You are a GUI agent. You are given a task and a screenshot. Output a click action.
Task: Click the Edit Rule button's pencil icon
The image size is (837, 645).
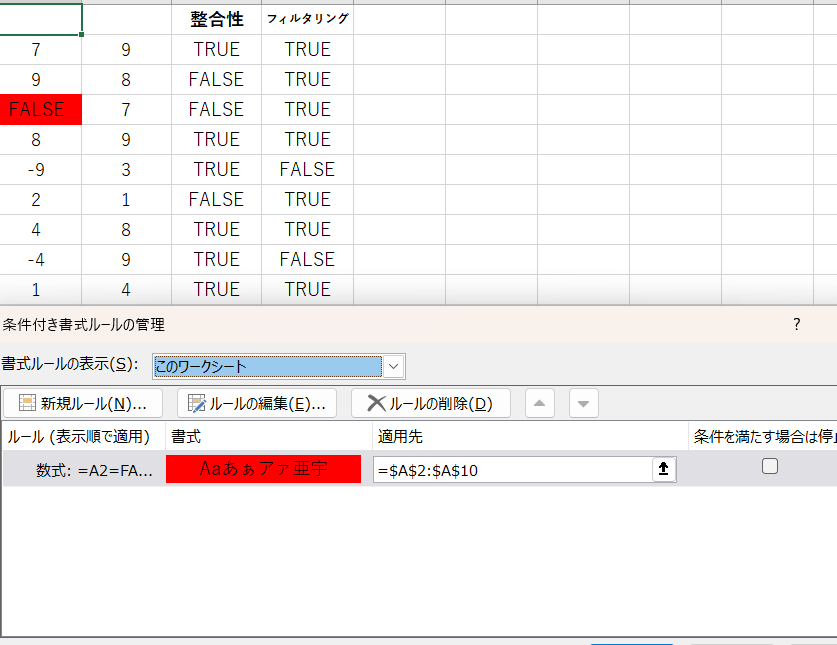196,403
